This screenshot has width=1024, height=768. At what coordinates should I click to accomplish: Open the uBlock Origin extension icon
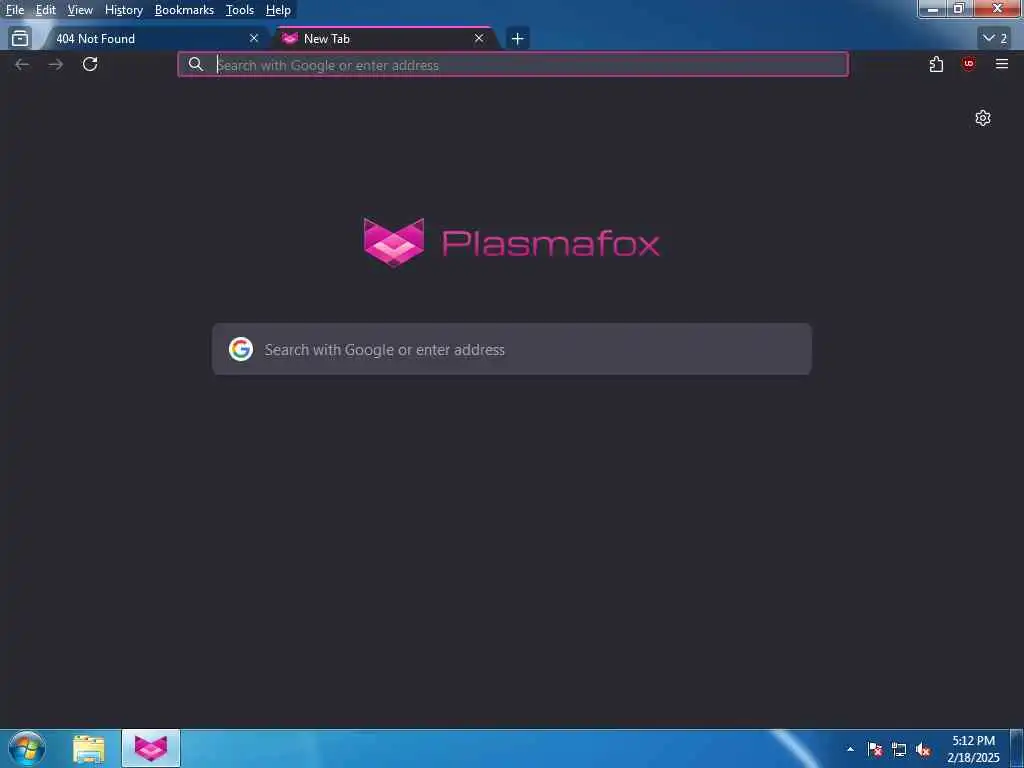968,64
